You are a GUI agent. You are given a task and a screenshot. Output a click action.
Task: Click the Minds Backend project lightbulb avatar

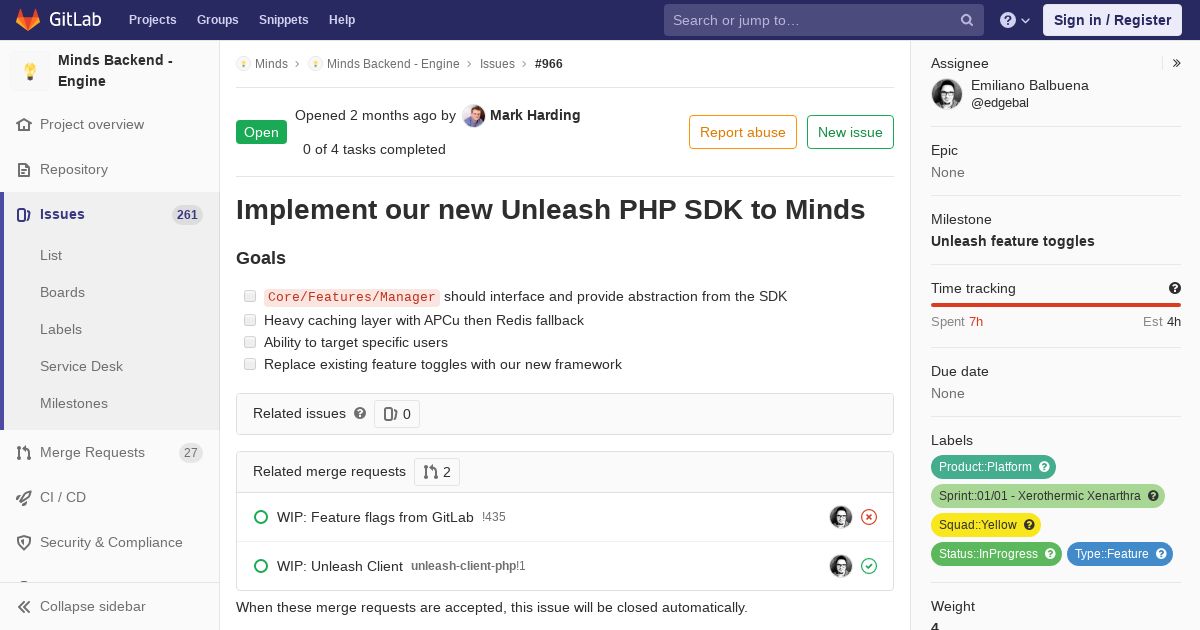point(30,71)
